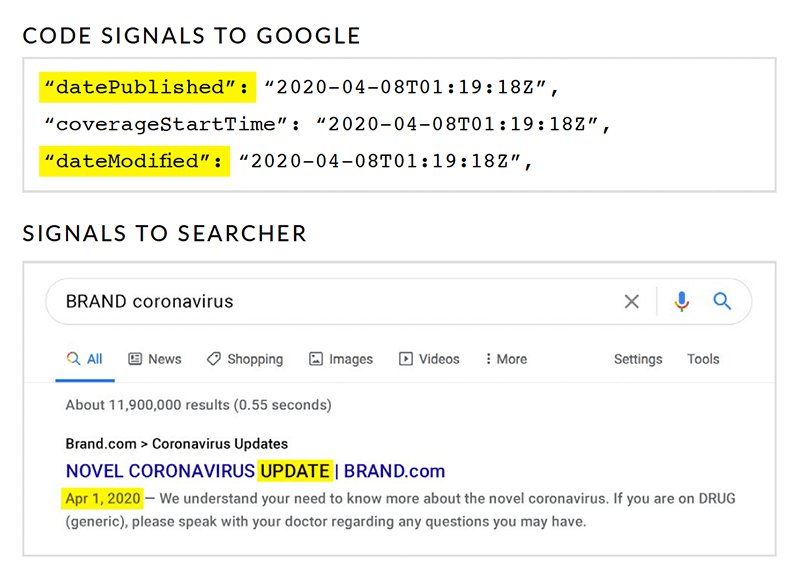
Task: Open the NOVEL CORONAVIRUS UPDATE result link
Action: [x=255, y=471]
